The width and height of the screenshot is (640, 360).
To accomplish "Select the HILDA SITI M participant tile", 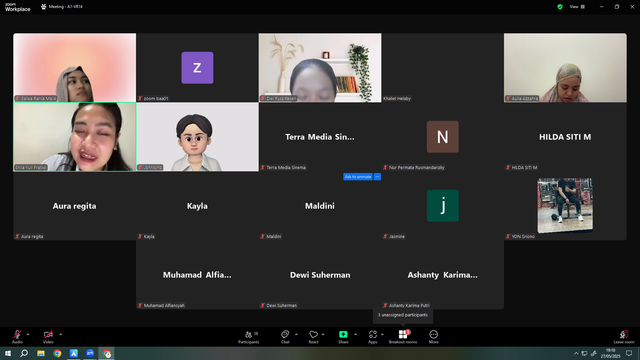I will click(x=565, y=137).
